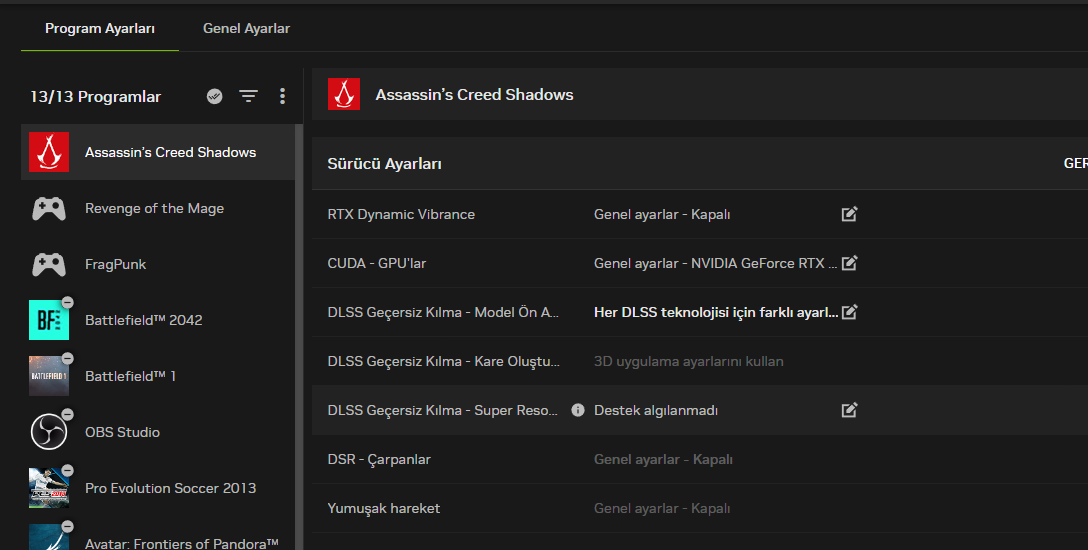Click 'Genel ayarlar - NVIDIA GeForce RTX' value
The image size is (1088, 550).
[715, 264]
